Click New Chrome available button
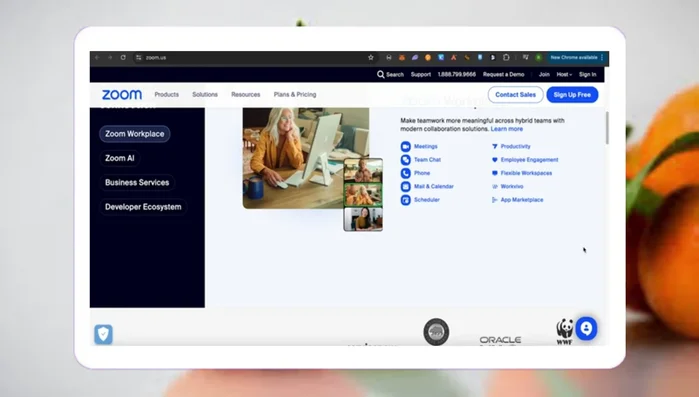This screenshot has width=699, height=397. coord(573,57)
